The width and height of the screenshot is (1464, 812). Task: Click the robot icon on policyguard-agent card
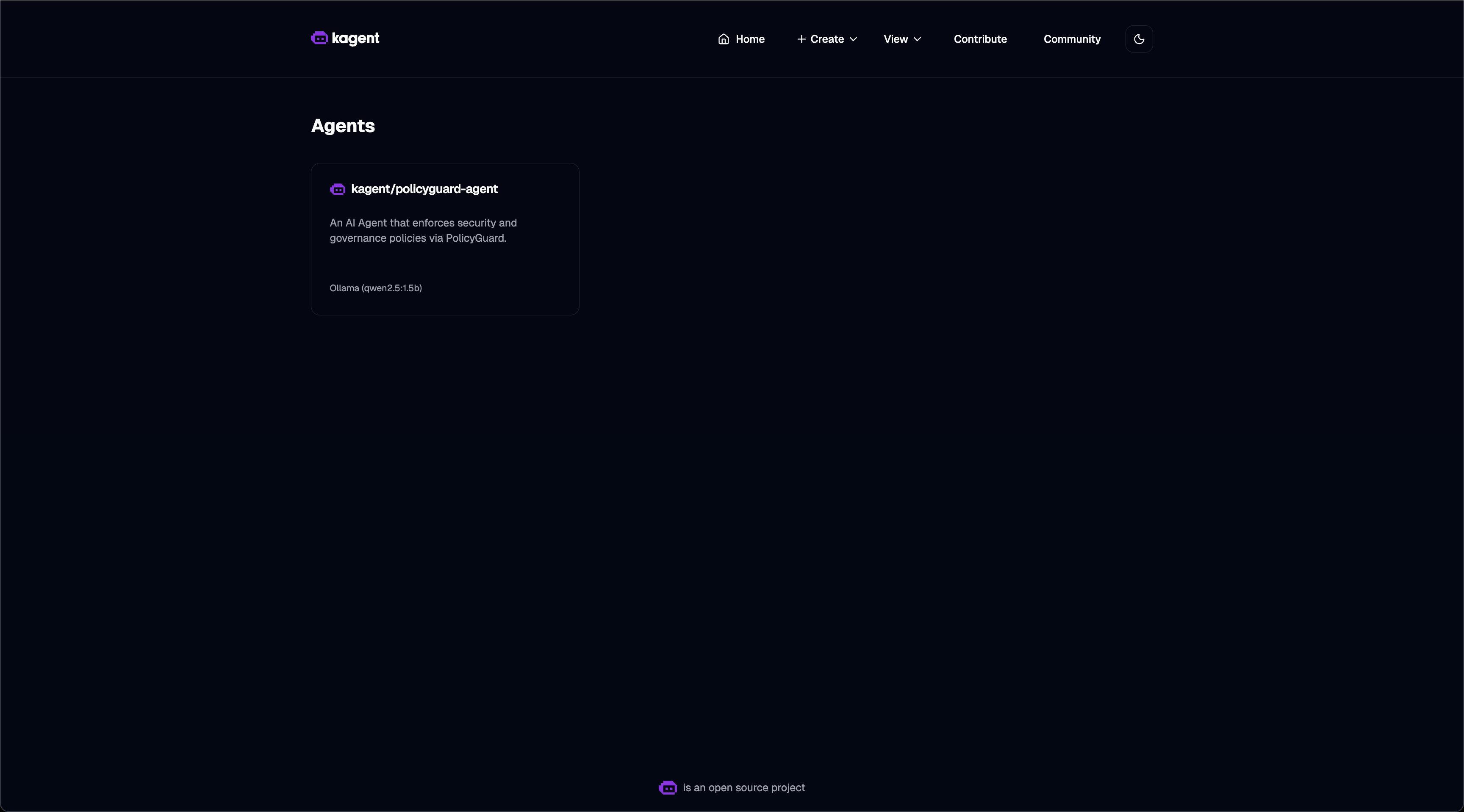coord(338,189)
